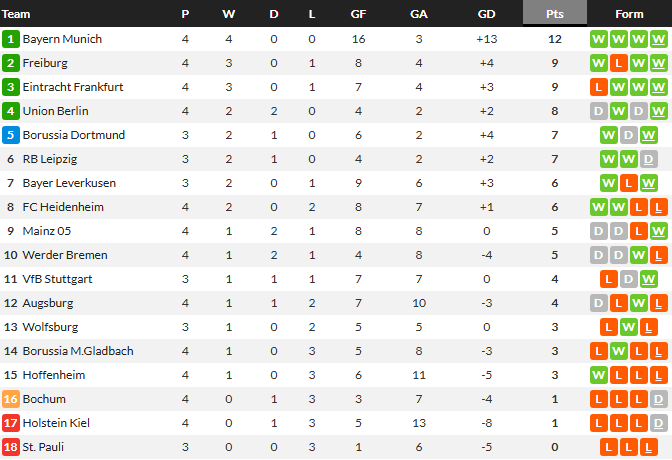
Task: Click Union Berlin's first gray D form icon
Action: click(x=600, y=111)
